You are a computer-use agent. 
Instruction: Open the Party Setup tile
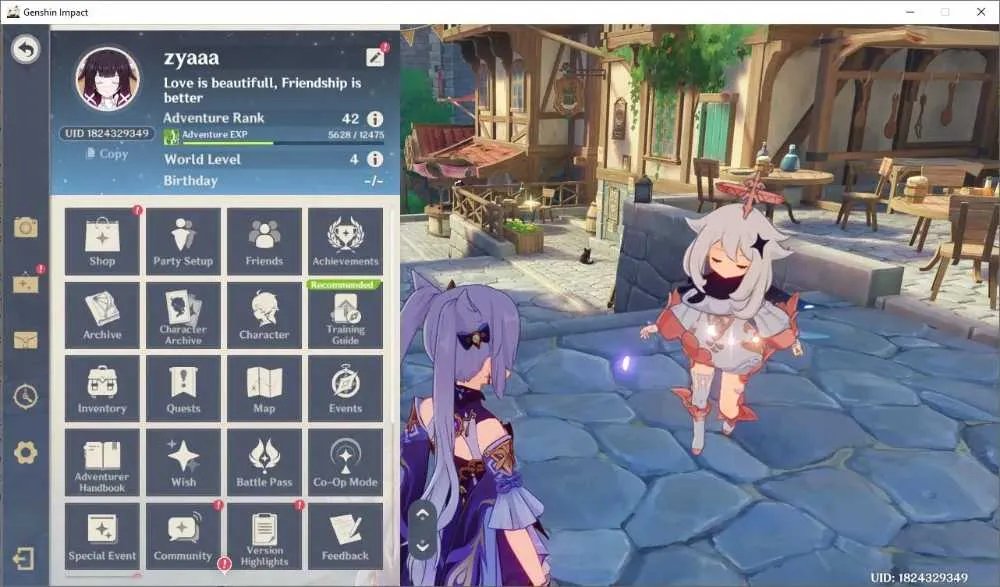tap(183, 241)
